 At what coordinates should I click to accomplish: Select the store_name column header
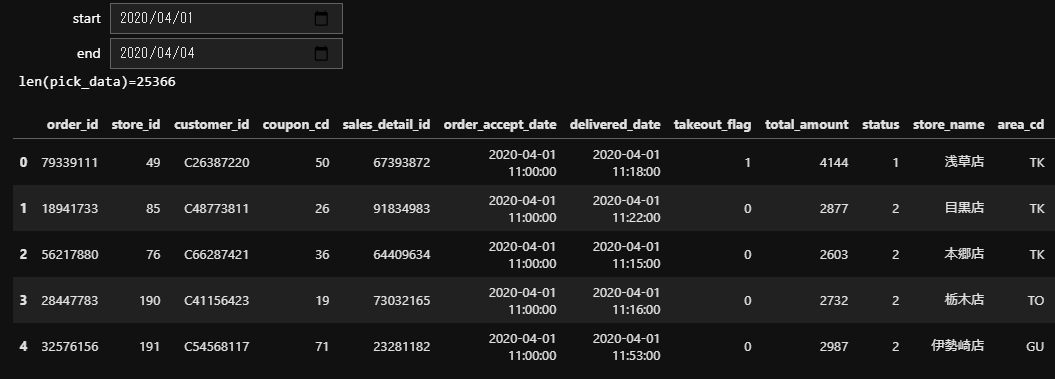pos(949,125)
